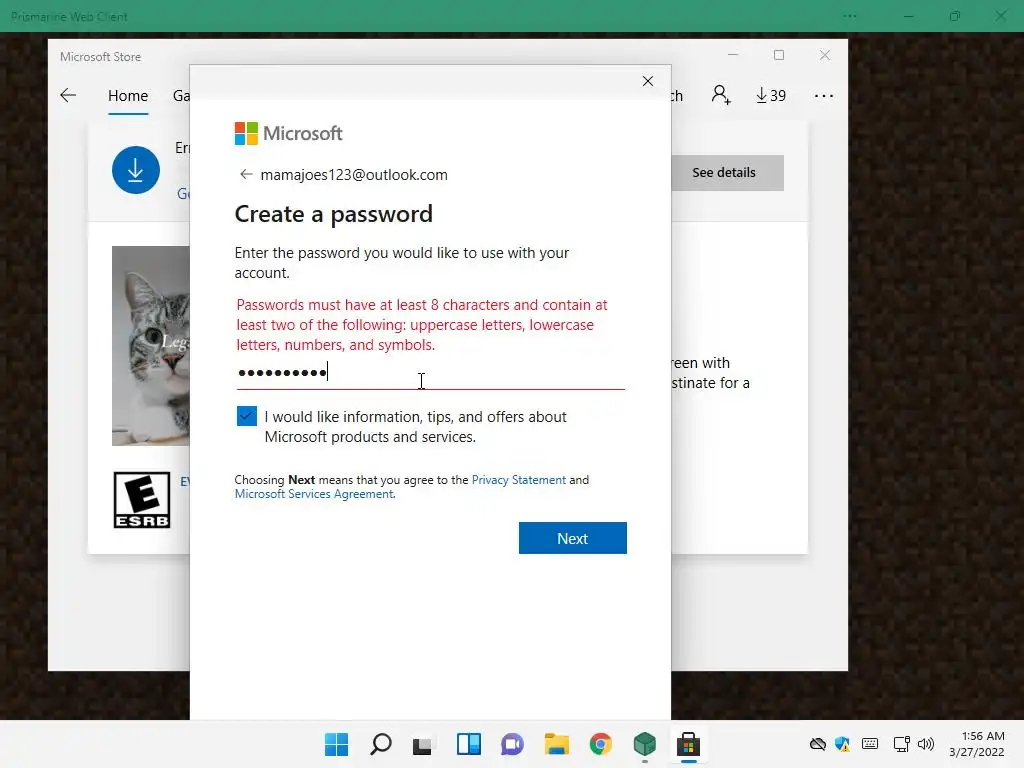
Task: Open Task View on the taskbar
Action: point(422,744)
